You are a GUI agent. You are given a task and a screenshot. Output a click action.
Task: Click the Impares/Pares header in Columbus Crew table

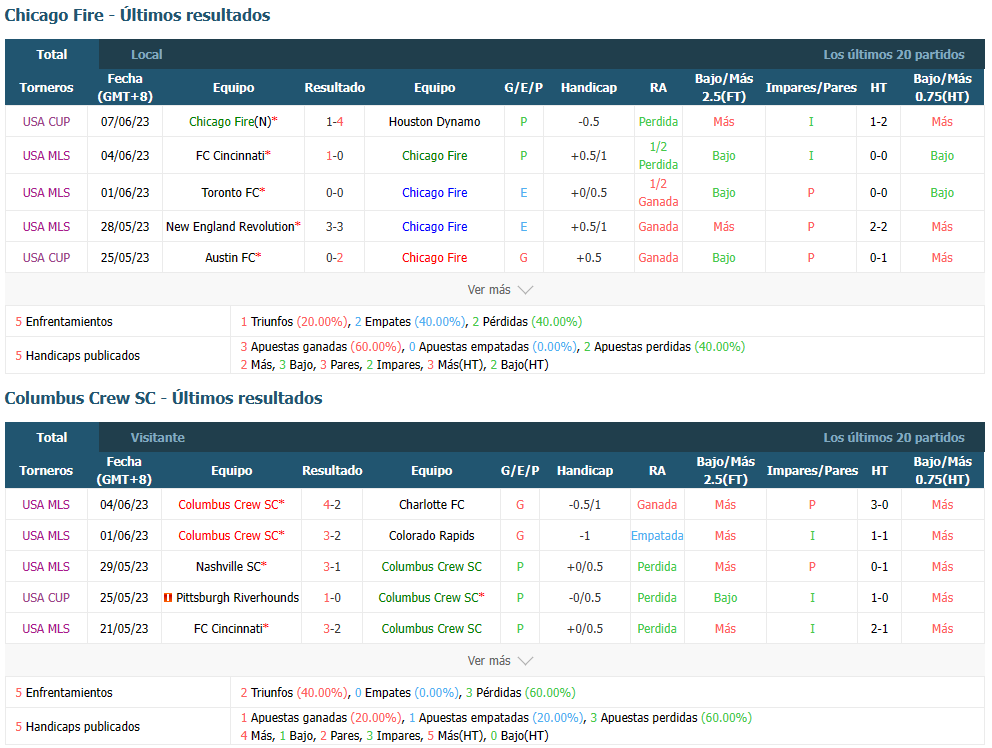[812, 470]
